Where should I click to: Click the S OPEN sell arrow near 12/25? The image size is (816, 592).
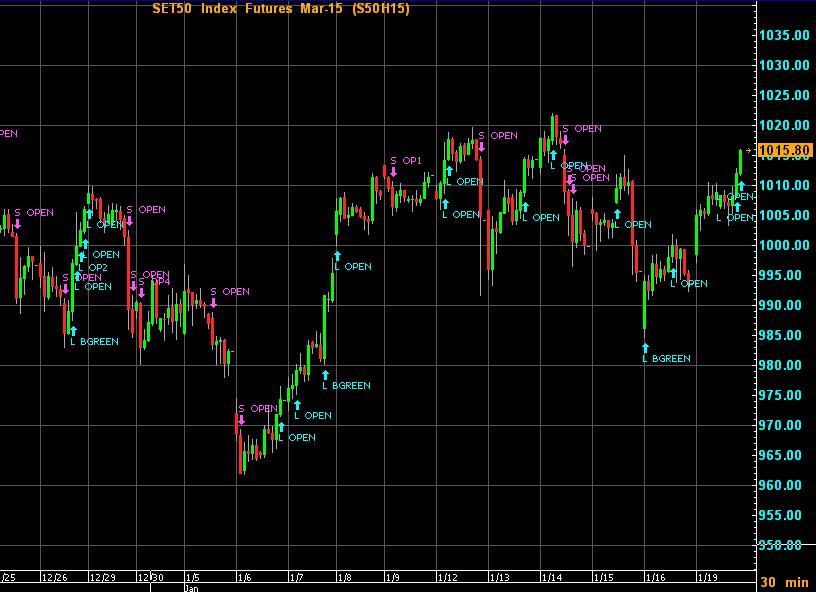[17, 223]
